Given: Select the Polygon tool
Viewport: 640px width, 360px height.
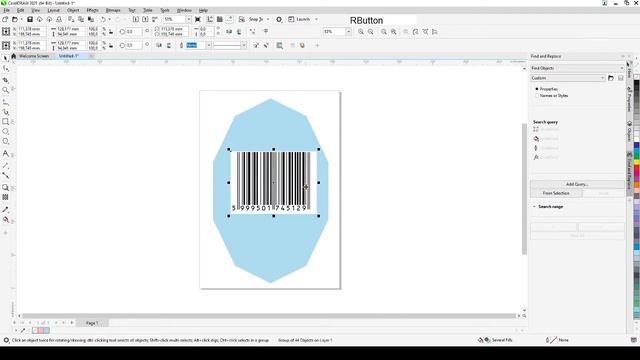Looking at the screenshot, I should point(5,141).
